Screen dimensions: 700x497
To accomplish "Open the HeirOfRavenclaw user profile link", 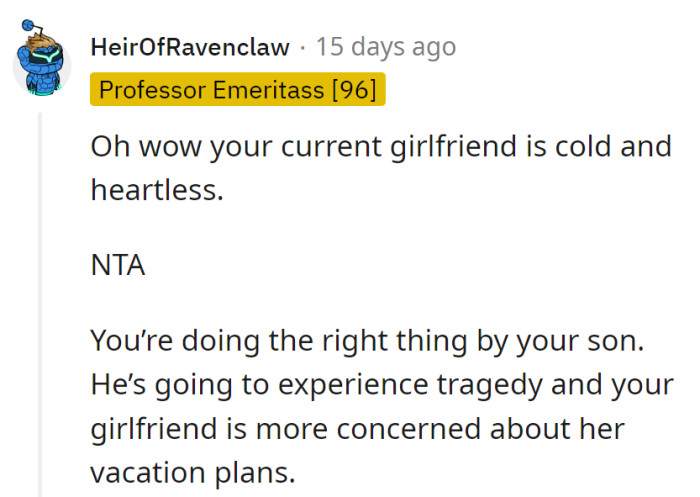I will click(x=189, y=47).
